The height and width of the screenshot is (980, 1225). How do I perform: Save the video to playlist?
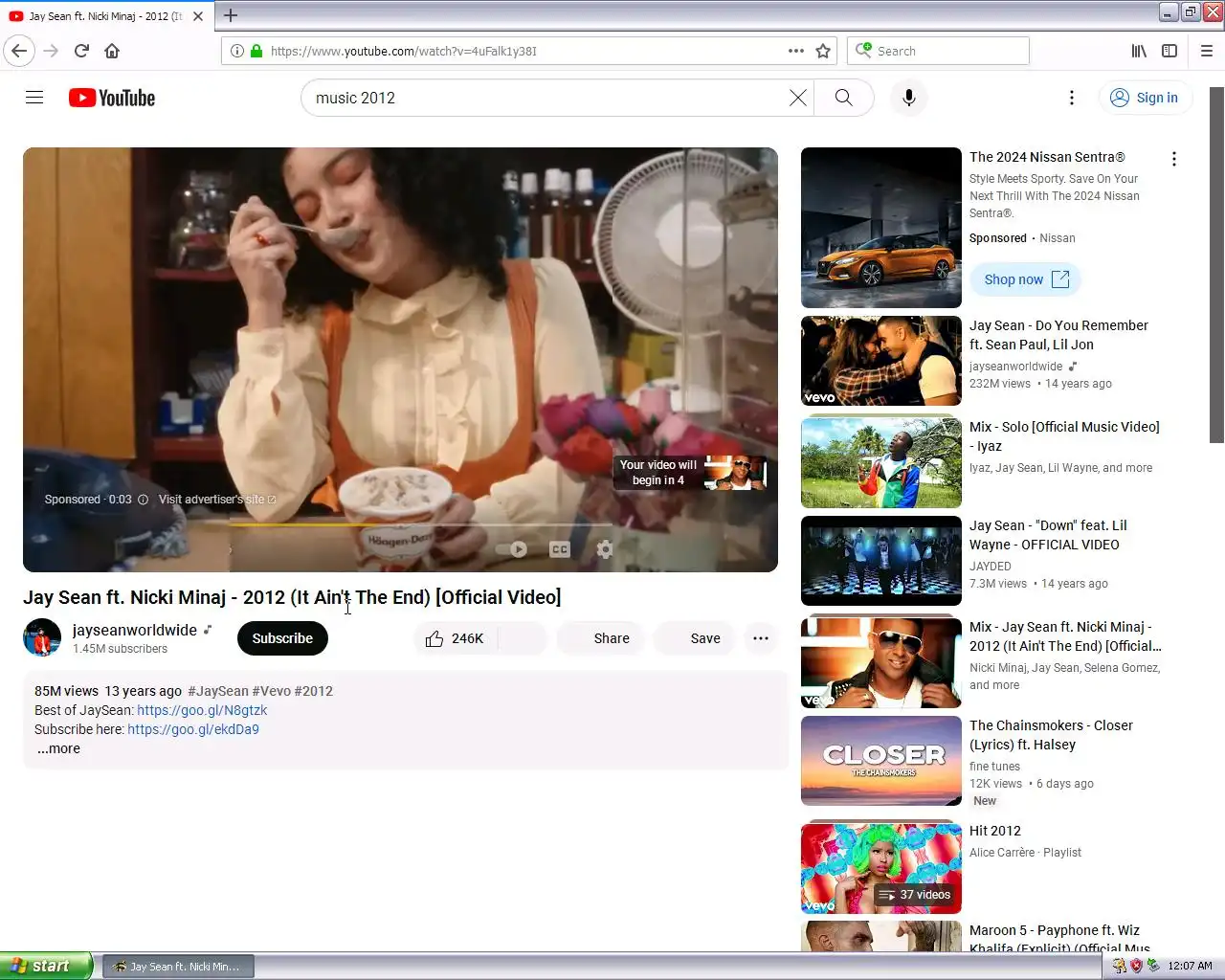pos(695,638)
